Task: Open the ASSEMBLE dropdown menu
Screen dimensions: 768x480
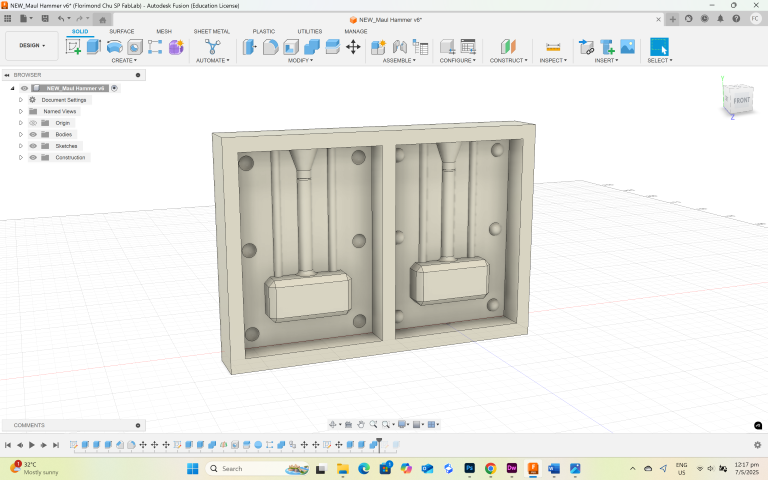Action: click(x=399, y=61)
